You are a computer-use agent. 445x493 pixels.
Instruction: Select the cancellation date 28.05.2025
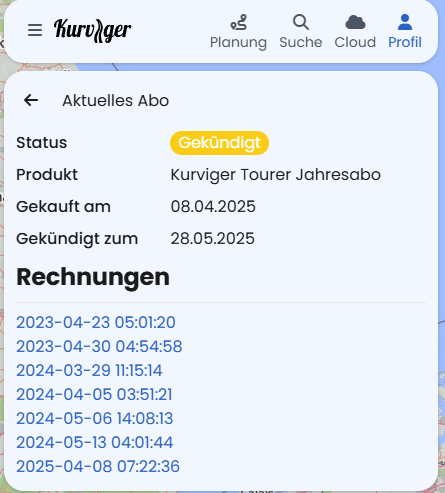coord(213,238)
